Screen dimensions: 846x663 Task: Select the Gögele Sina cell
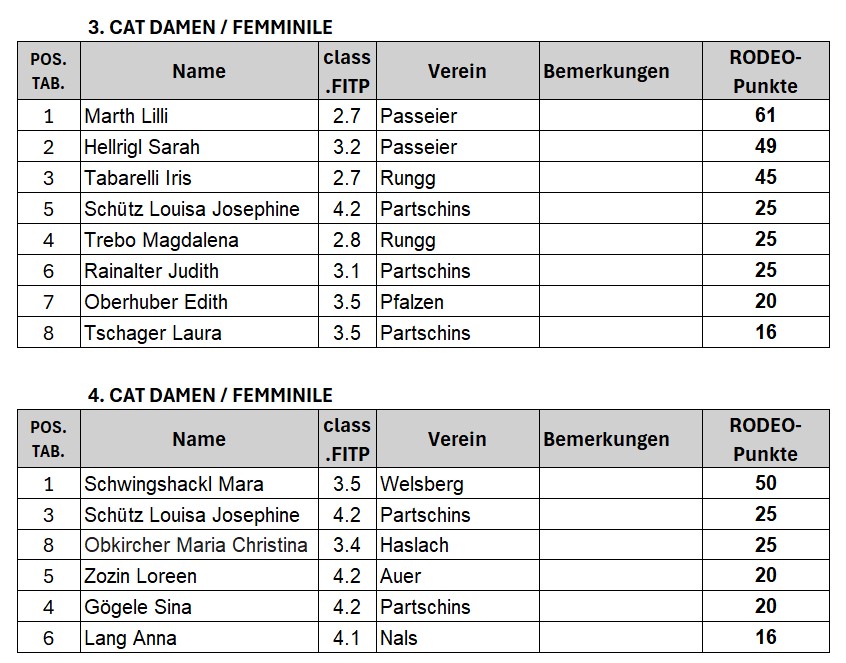pyautogui.click(x=200, y=606)
